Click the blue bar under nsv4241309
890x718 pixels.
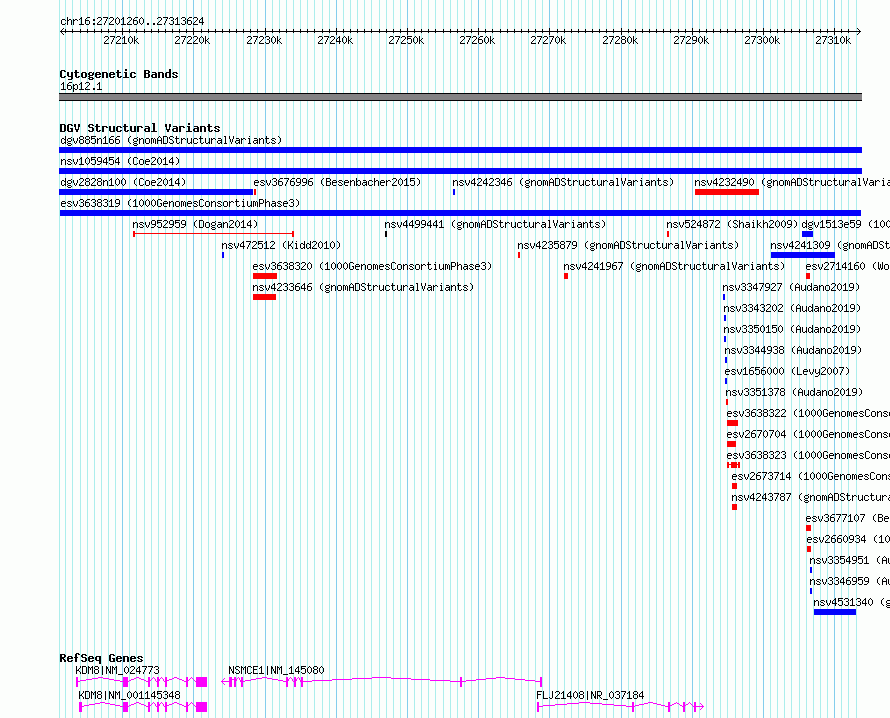click(x=803, y=255)
